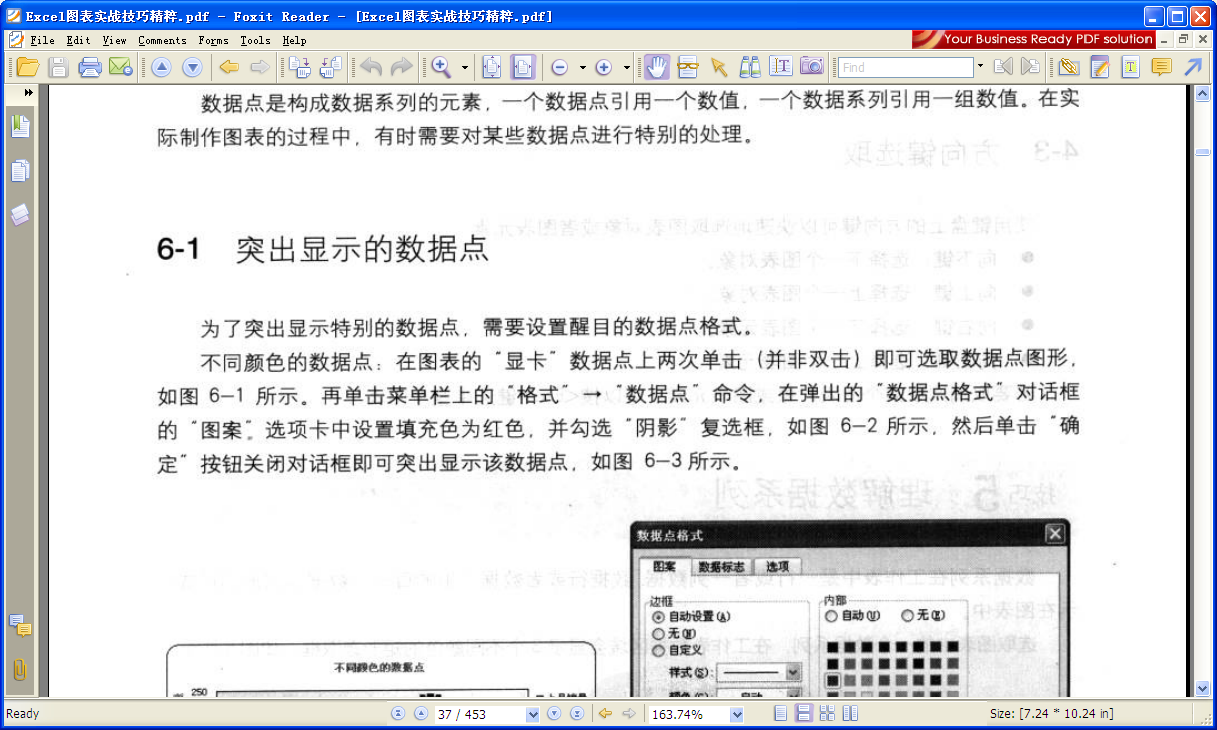The height and width of the screenshot is (730, 1217).
Task: Open the Find options dropdown arrow
Action: coord(980,67)
